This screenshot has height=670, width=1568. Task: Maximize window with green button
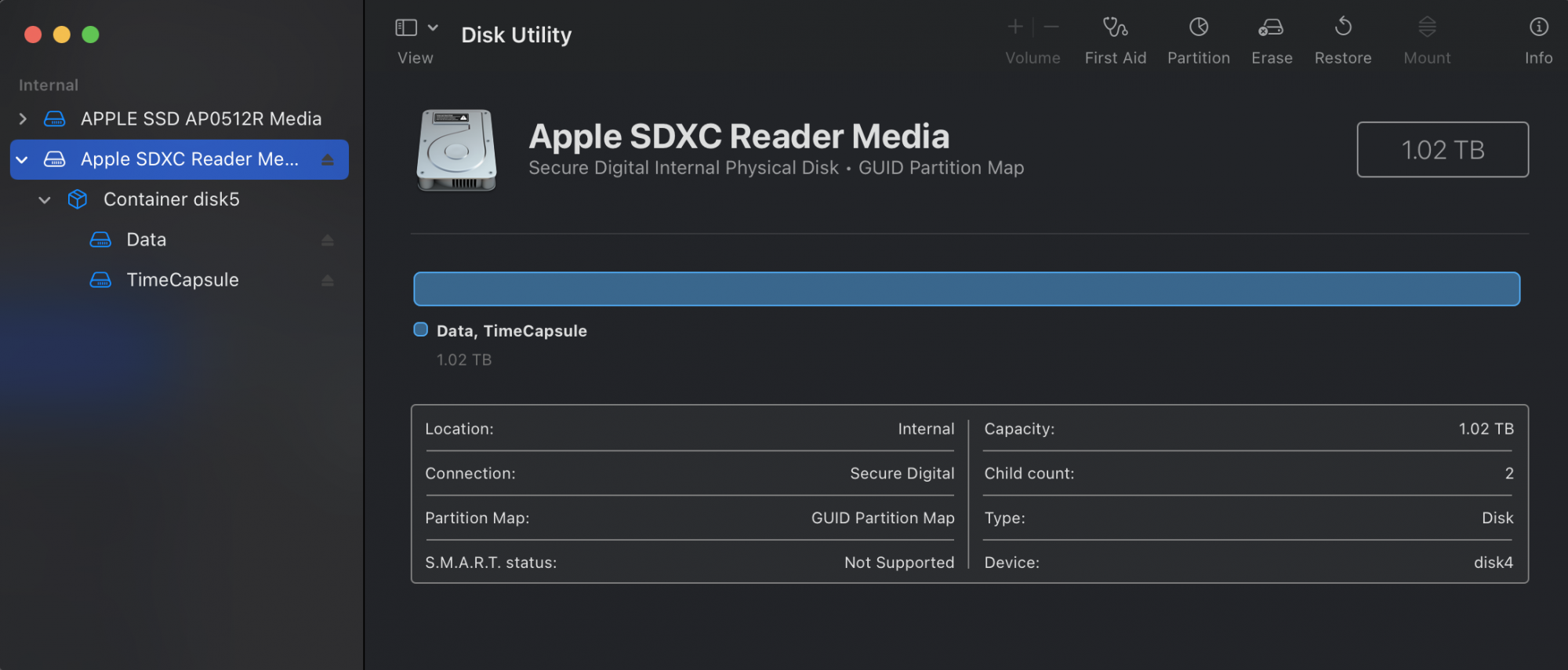[x=91, y=35]
